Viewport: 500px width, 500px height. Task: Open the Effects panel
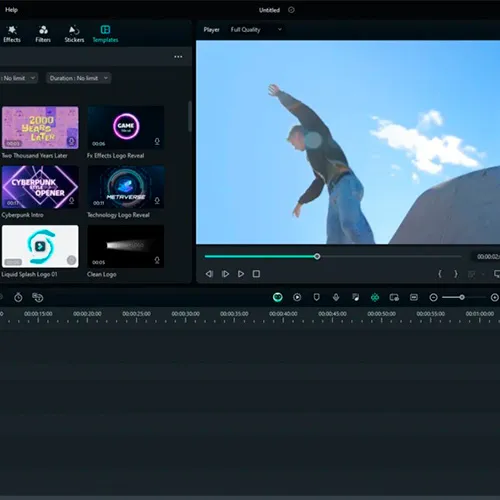12,34
